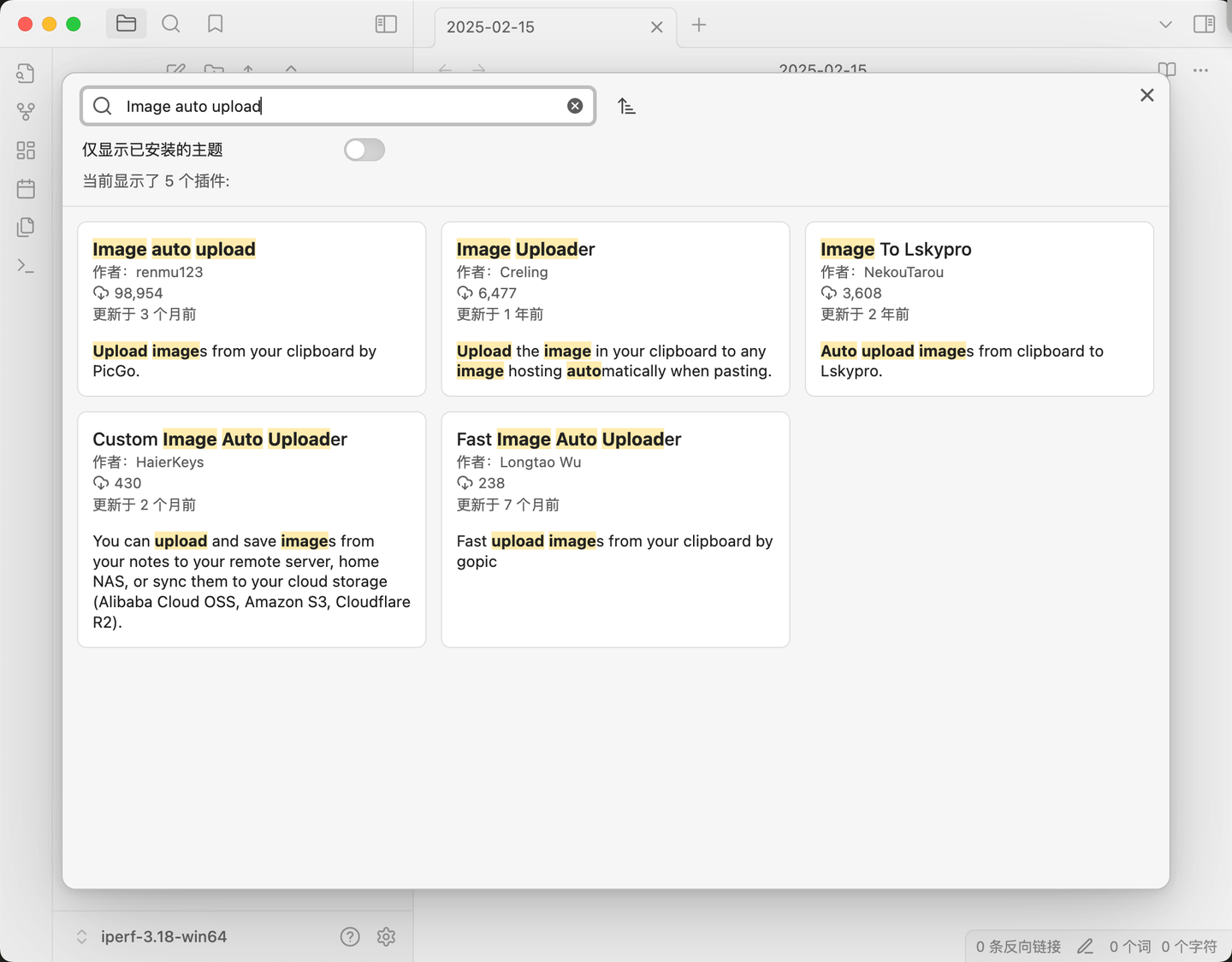
Task: Open the calendar icon in the left sidebar
Action: (x=25, y=189)
